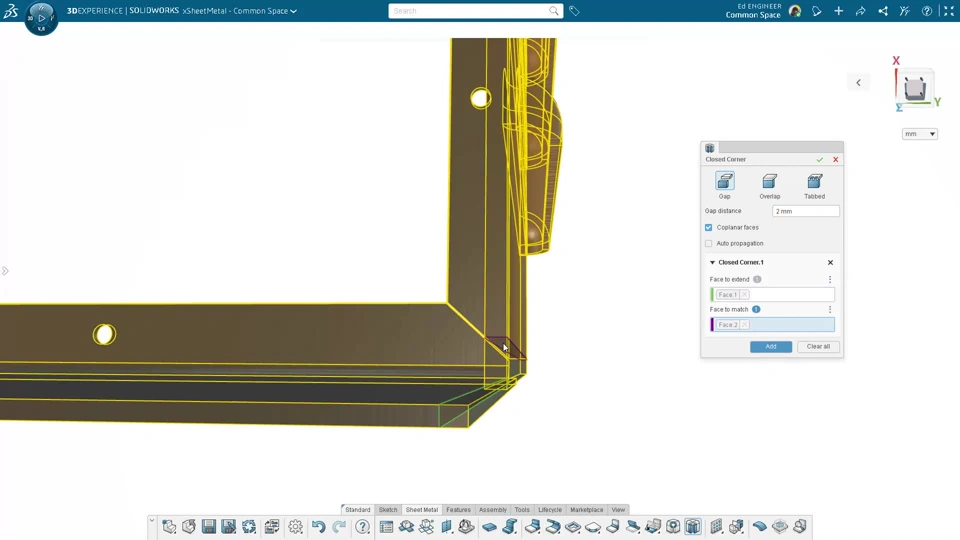Switch to the Lifecycle tab
The height and width of the screenshot is (540, 960).
coord(550,509)
